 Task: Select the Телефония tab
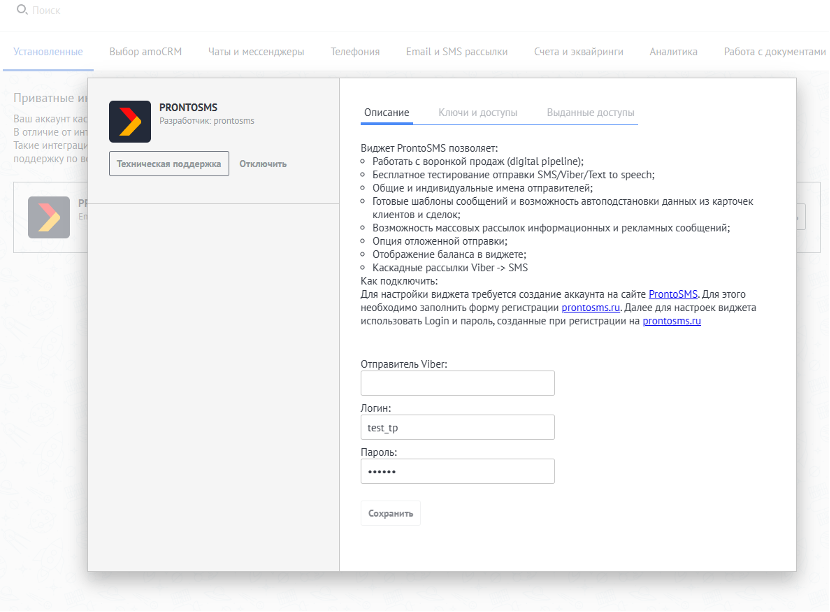tap(355, 51)
